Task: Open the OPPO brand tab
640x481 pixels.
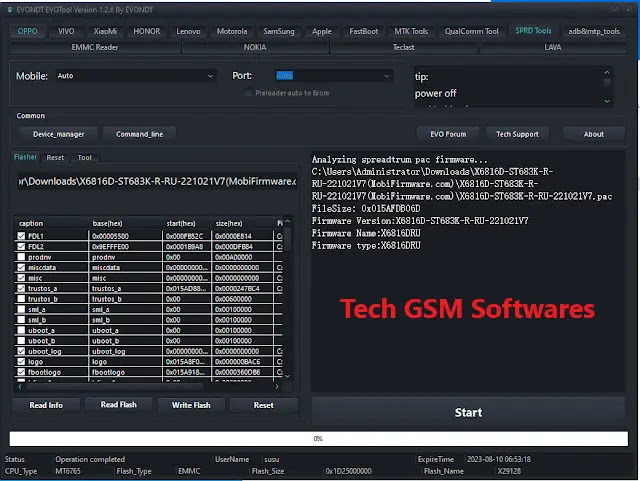Action: click(x=27, y=31)
